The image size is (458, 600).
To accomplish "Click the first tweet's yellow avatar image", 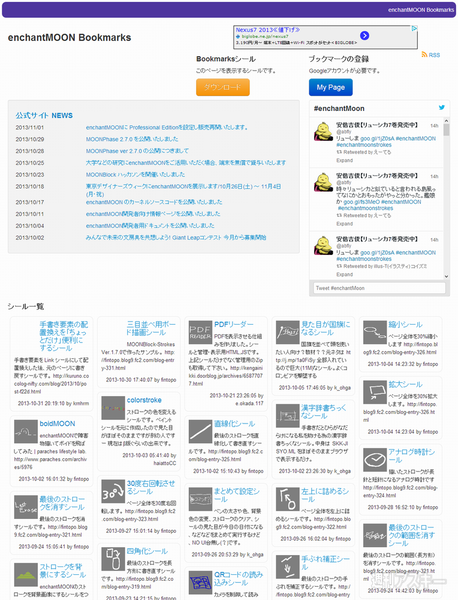I will click(x=323, y=131).
